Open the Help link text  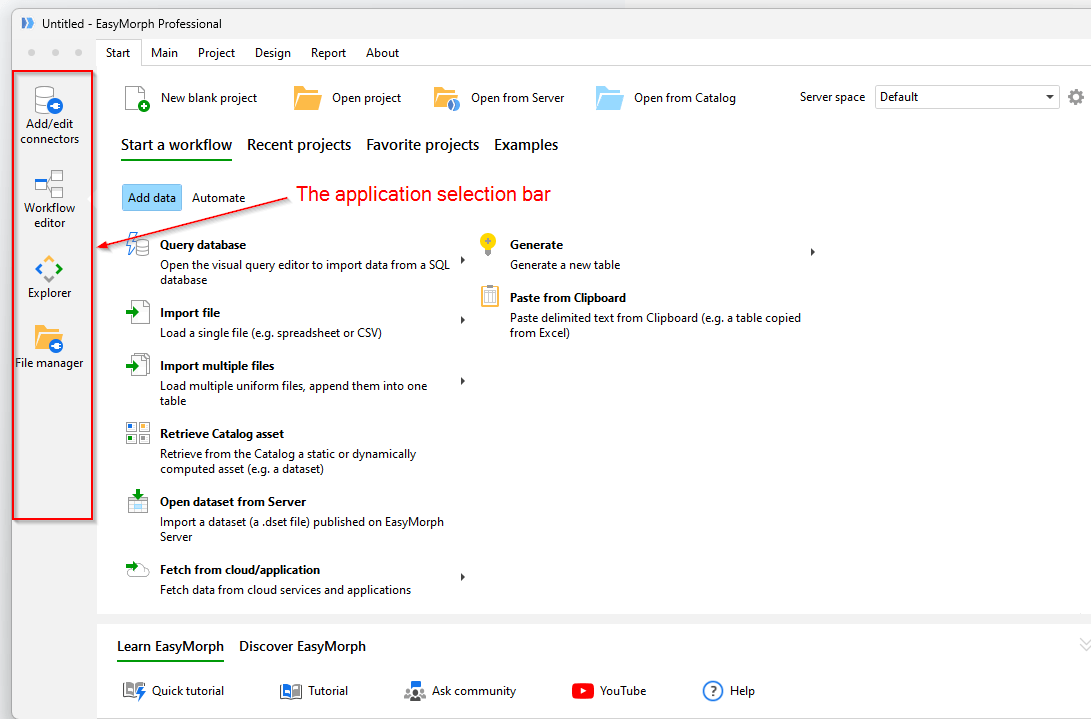(x=742, y=691)
